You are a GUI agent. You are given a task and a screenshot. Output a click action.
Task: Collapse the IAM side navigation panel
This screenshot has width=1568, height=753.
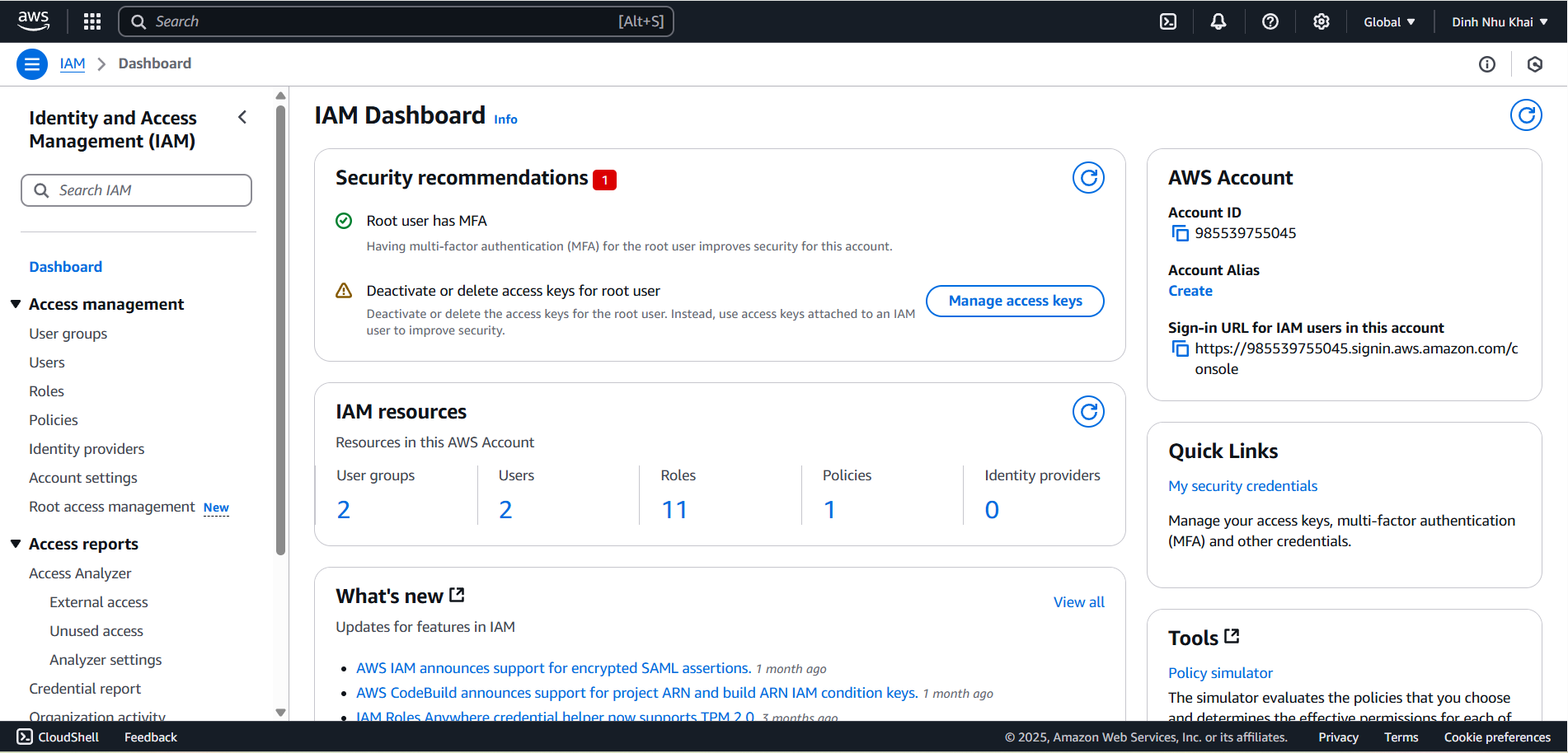242,118
